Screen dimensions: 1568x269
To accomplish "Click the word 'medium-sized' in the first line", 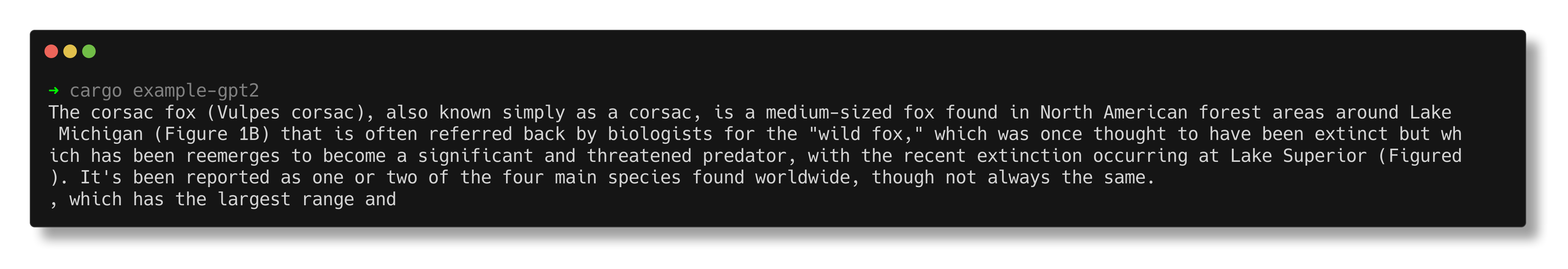I will pyautogui.click(x=828, y=112).
